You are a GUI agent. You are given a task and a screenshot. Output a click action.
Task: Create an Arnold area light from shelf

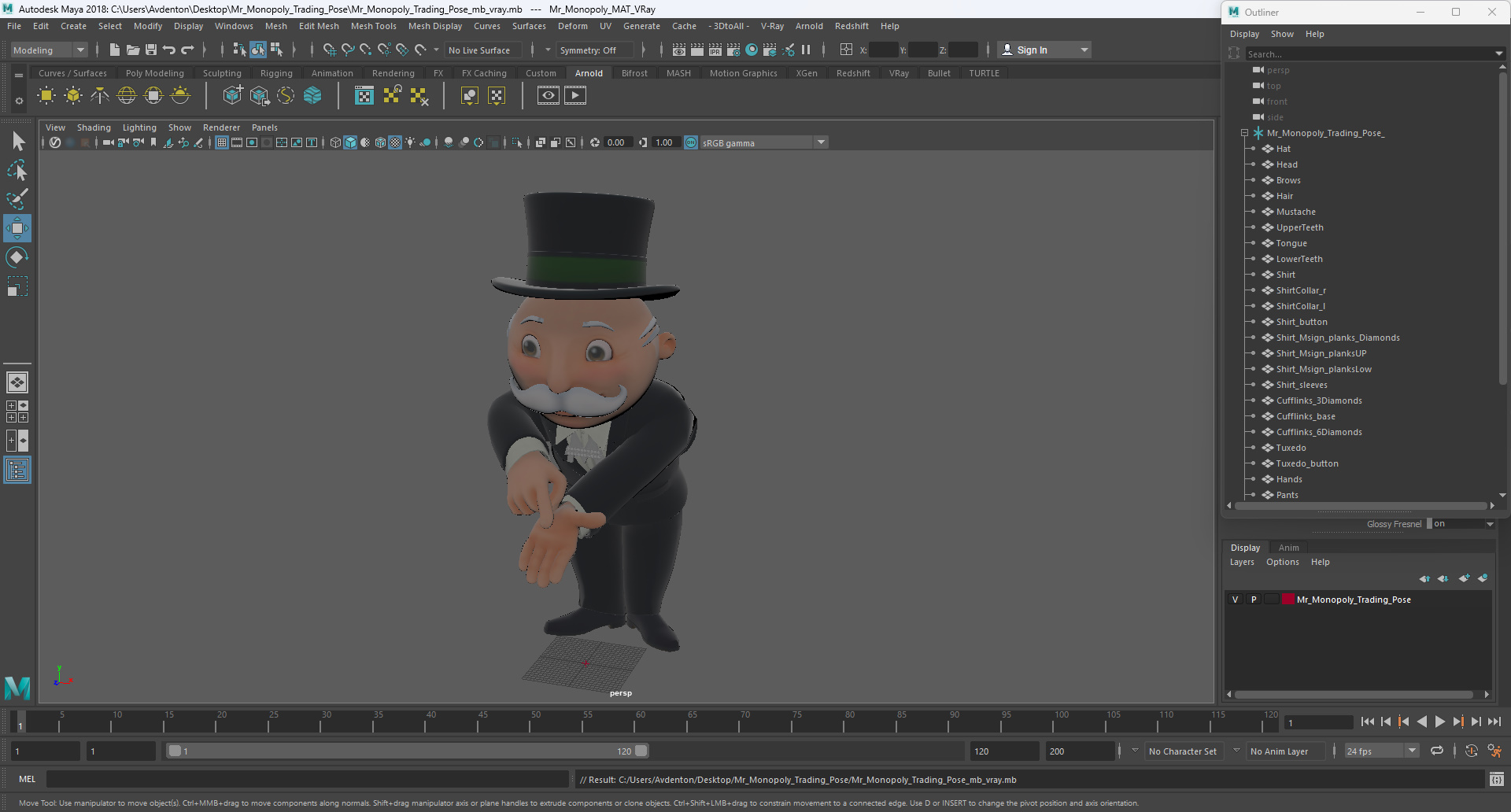pos(46,96)
